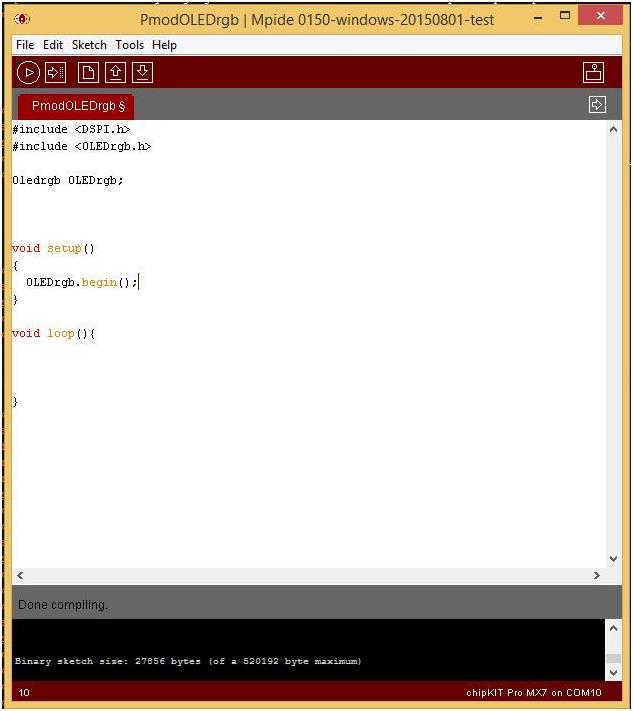Open the Sketch menu
Image resolution: width=633 pixels, height=711 pixels.
[x=89, y=45]
